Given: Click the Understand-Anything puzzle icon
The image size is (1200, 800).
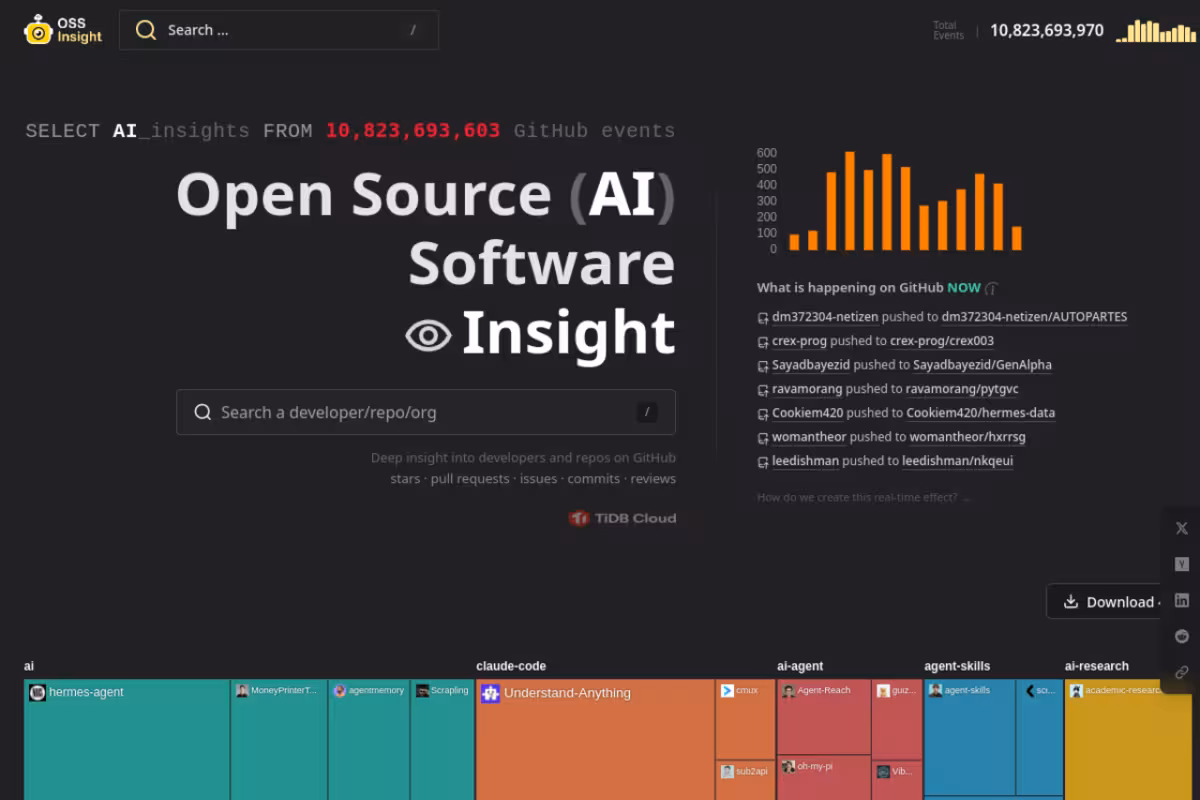Looking at the screenshot, I should 490,692.
